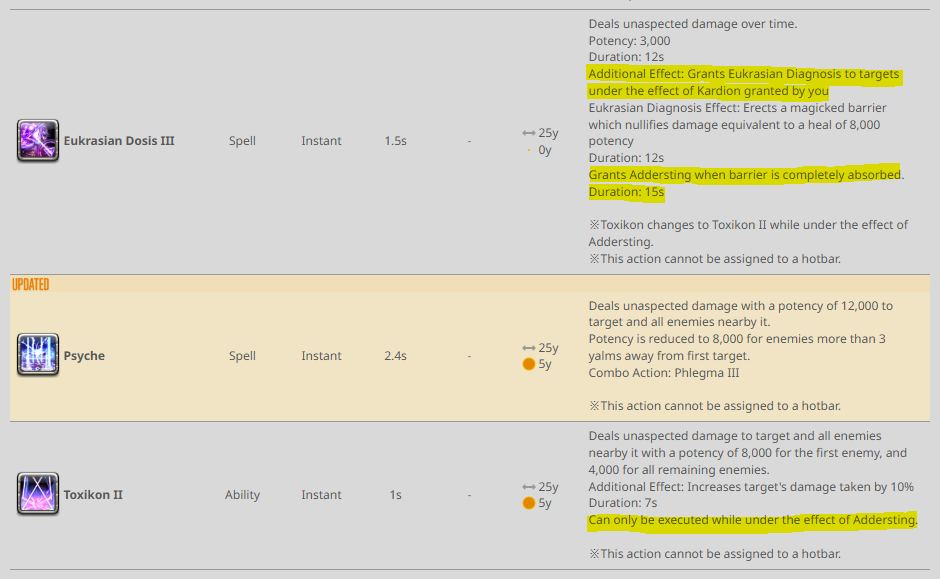This screenshot has height=579, width=940.
Task: Click 'Combo Action: Phlegma III' line
Action: [664, 373]
